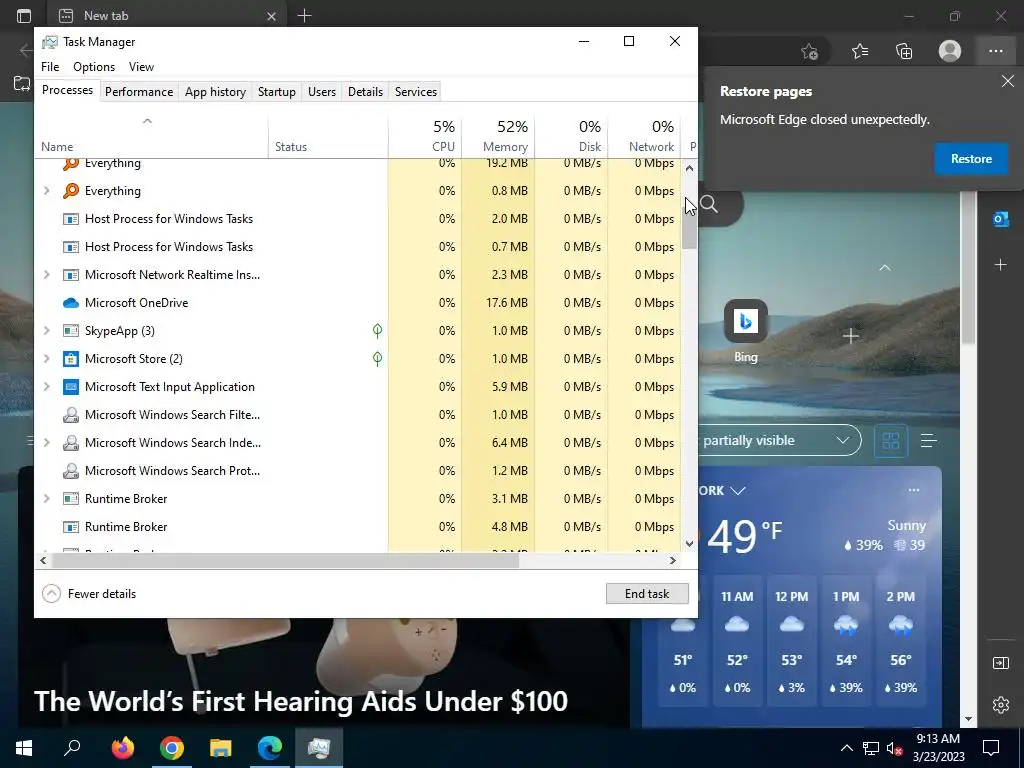Viewport: 1024px width, 768px height.
Task: Select Microsoft Windows Search Filter Host icon
Action: point(71,415)
